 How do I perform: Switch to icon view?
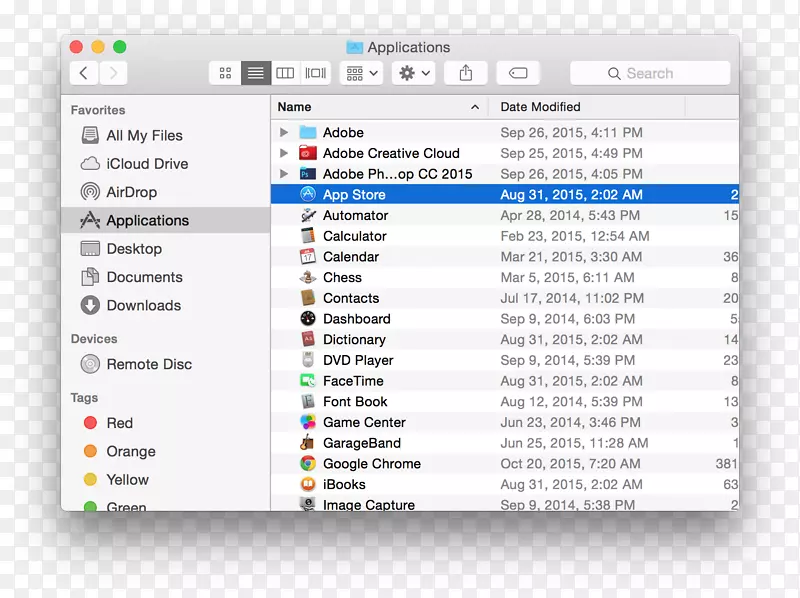pos(225,73)
